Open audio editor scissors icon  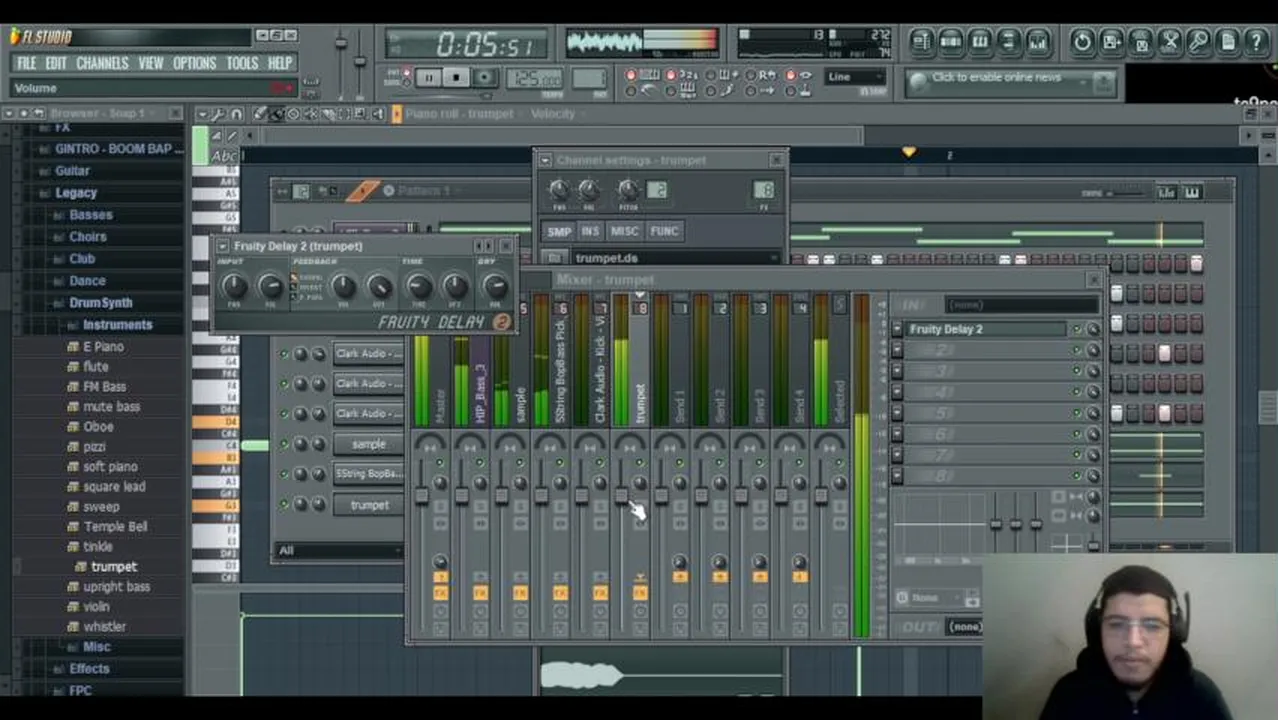click(x=1169, y=42)
